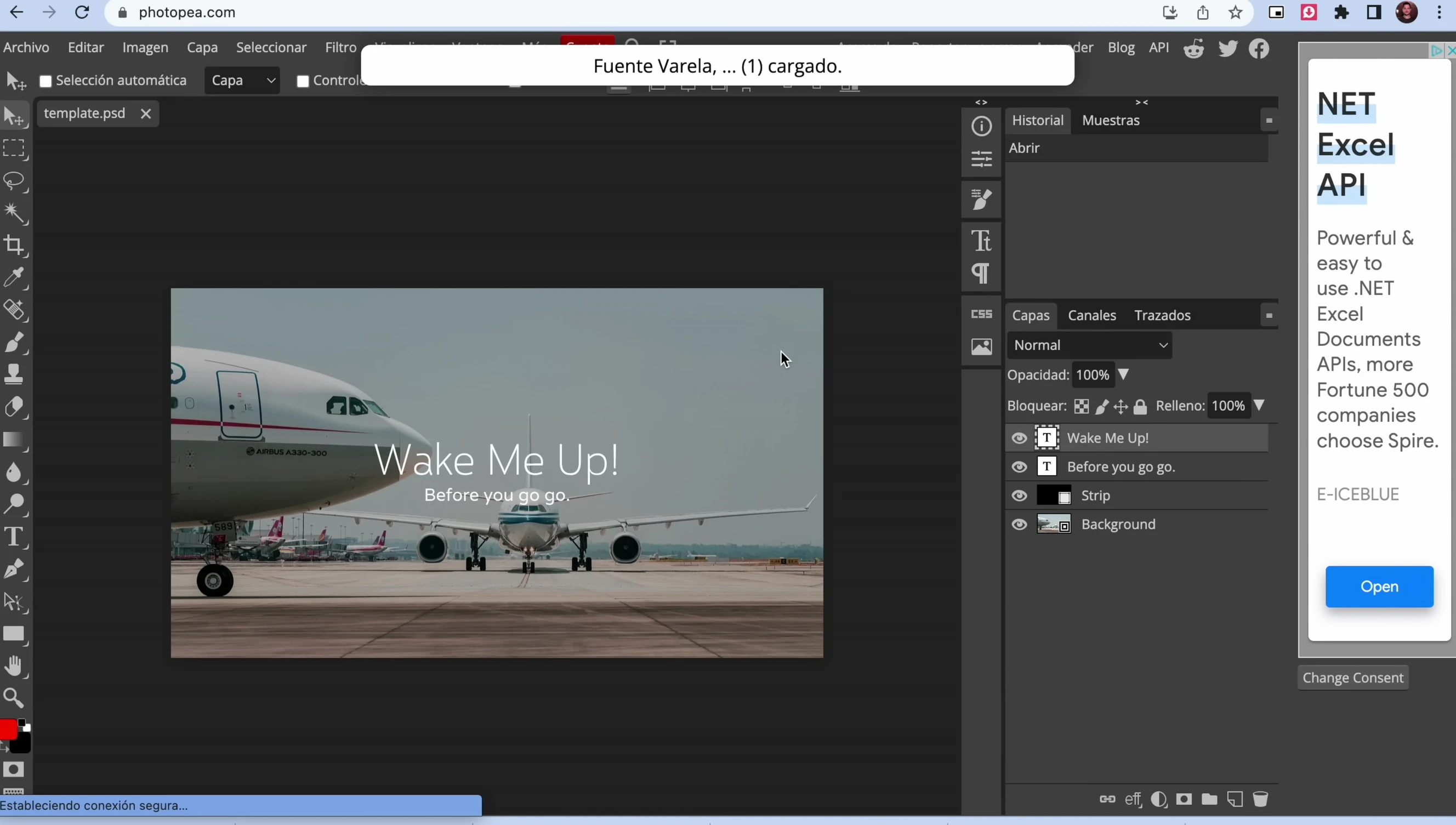
Task: Select the Gradient tool
Action: pos(14,440)
